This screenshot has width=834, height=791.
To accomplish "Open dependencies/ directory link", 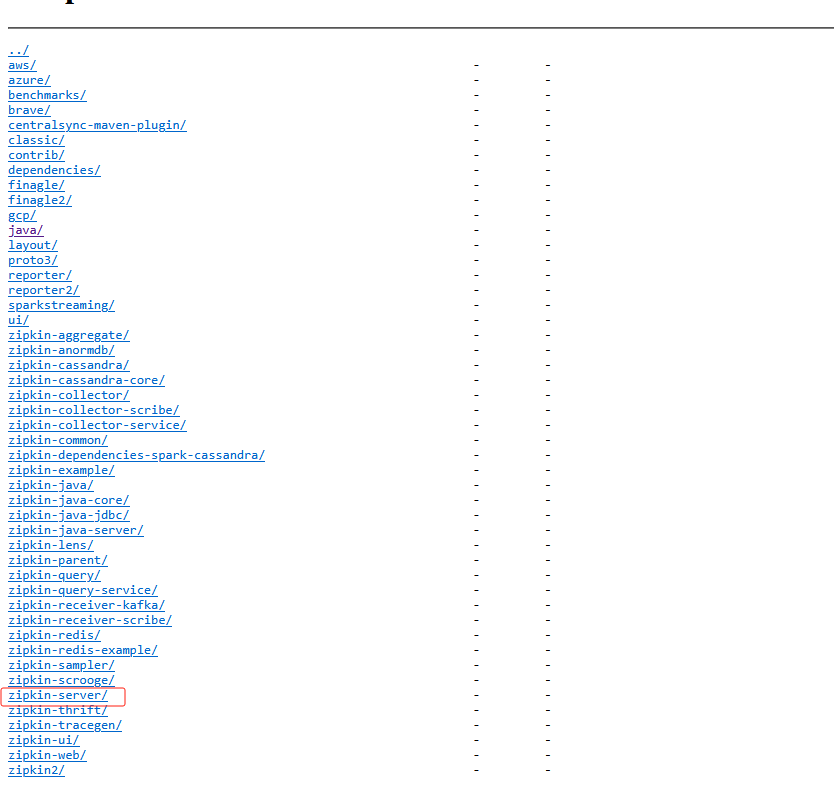I will [x=54, y=170].
